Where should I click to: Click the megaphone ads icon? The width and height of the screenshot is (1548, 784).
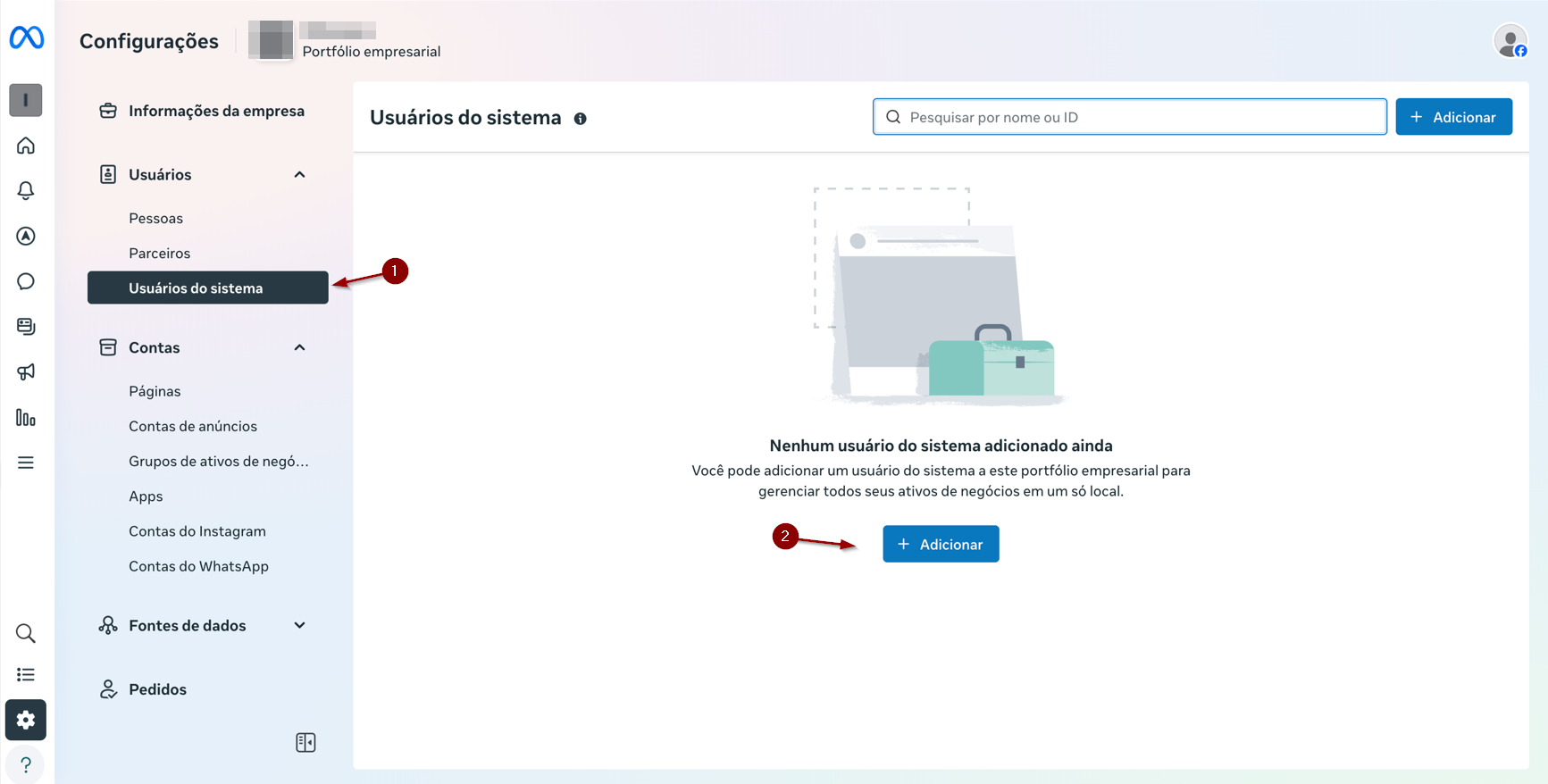pos(26,371)
